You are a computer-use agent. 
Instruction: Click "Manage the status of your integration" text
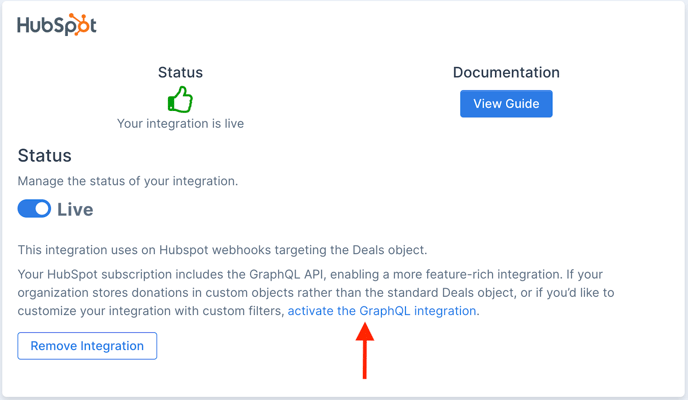pyautogui.click(x=128, y=181)
